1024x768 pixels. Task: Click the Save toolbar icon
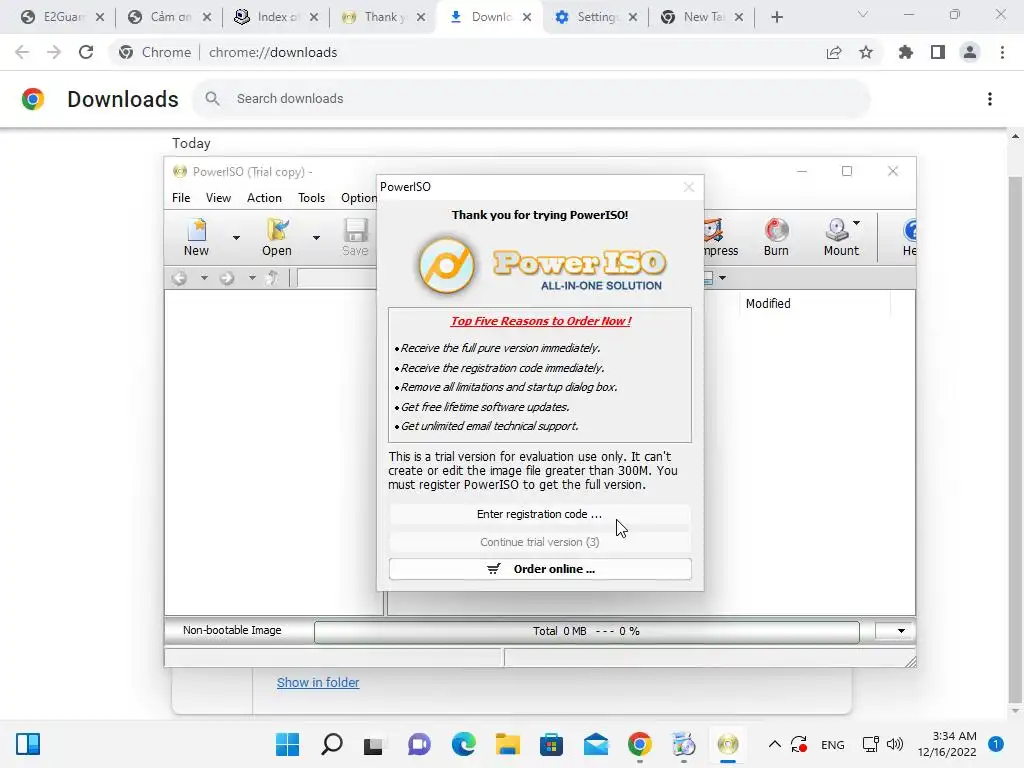[x=355, y=237]
